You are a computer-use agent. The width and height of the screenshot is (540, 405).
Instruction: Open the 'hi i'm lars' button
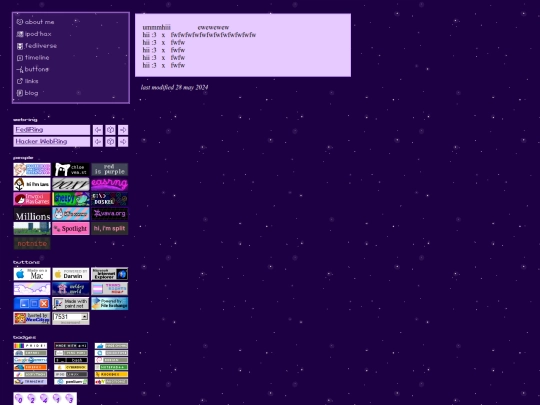click(x=32, y=184)
